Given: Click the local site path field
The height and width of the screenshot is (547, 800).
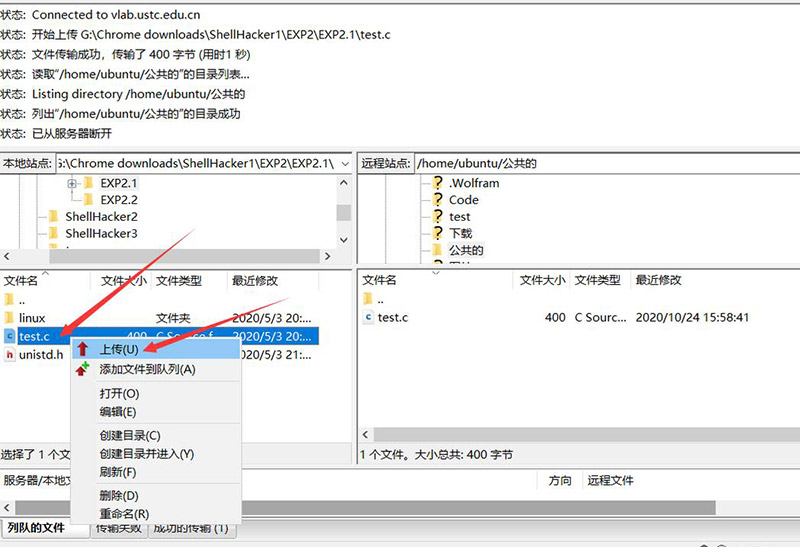Looking at the screenshot, I should (x=197, y=164).
